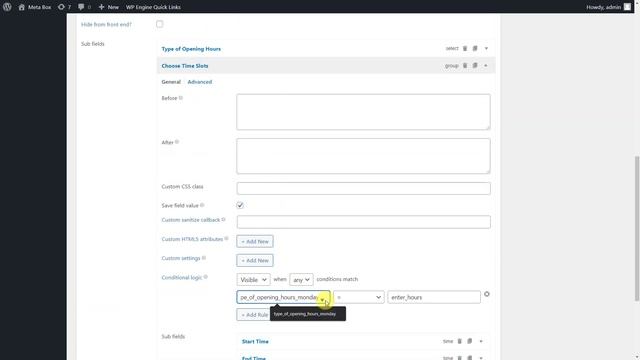Tick the Hide from front end checkbox
Viewport: 640px width, 360px height.
pyautogui.click(x=160, y=24)
